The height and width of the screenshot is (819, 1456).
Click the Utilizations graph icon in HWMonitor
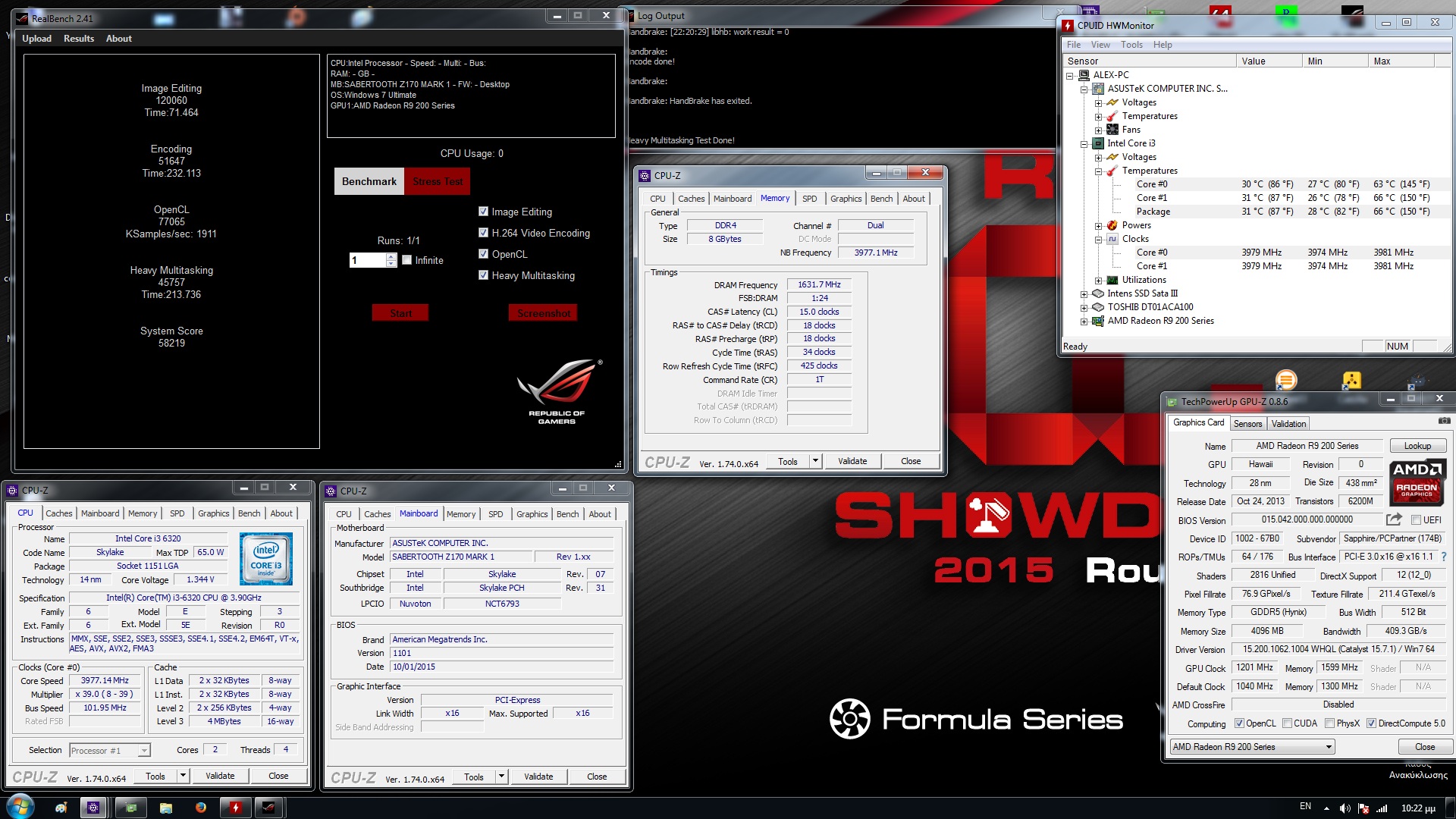1112,280
